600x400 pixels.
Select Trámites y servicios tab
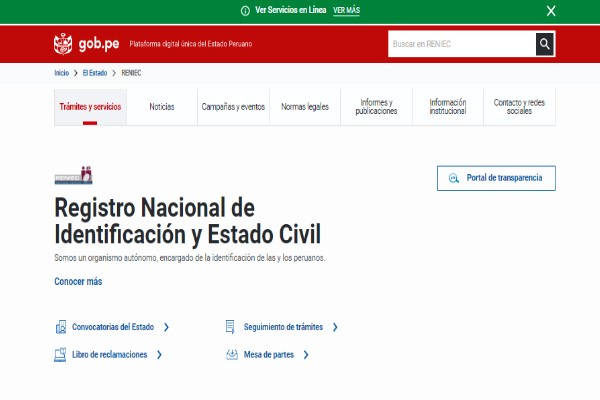(x=90, y=107)
